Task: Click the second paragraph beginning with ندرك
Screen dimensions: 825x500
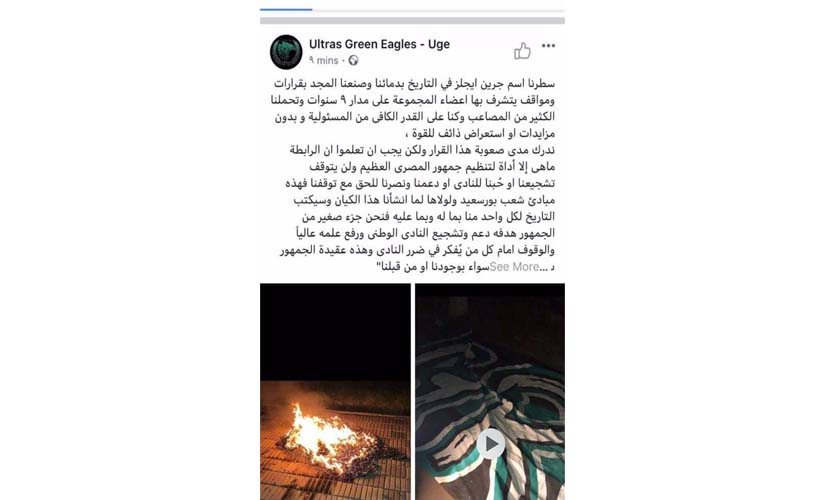Action: 418,208
